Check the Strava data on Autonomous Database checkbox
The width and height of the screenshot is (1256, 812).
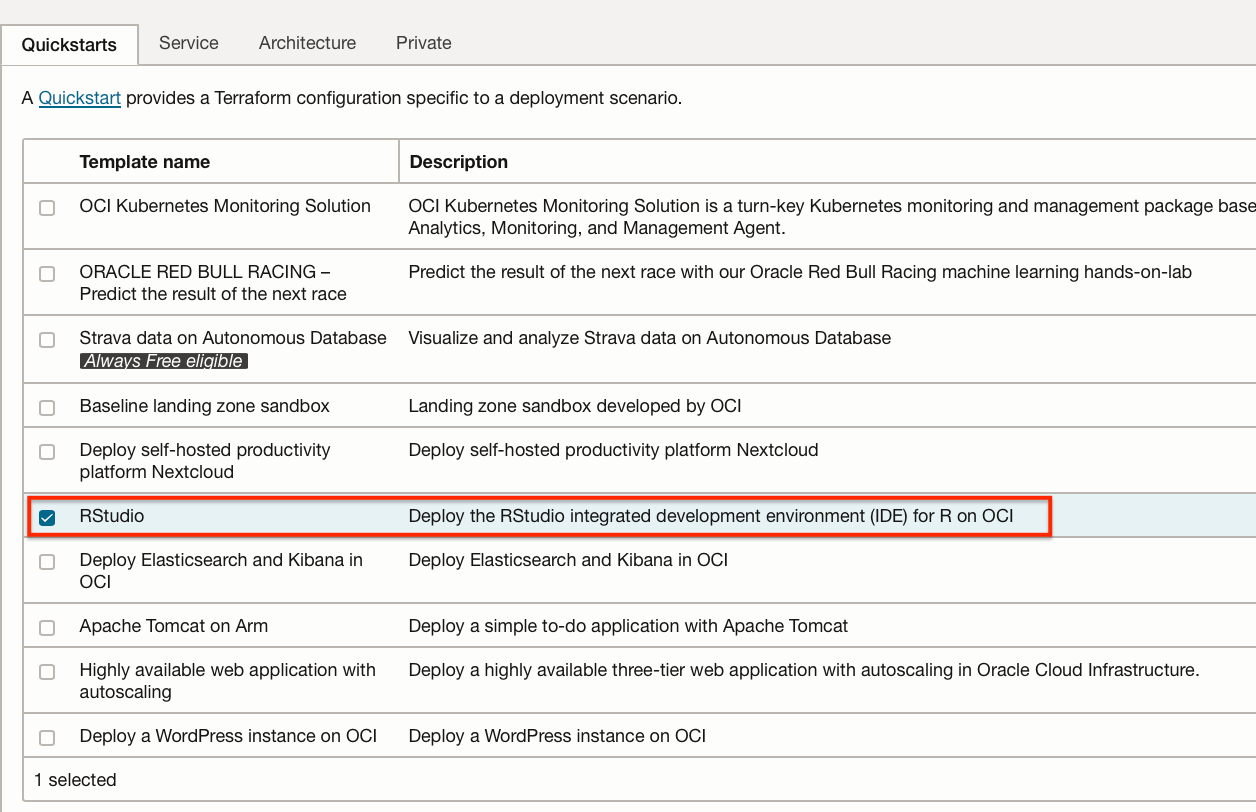tap(47, 340)
